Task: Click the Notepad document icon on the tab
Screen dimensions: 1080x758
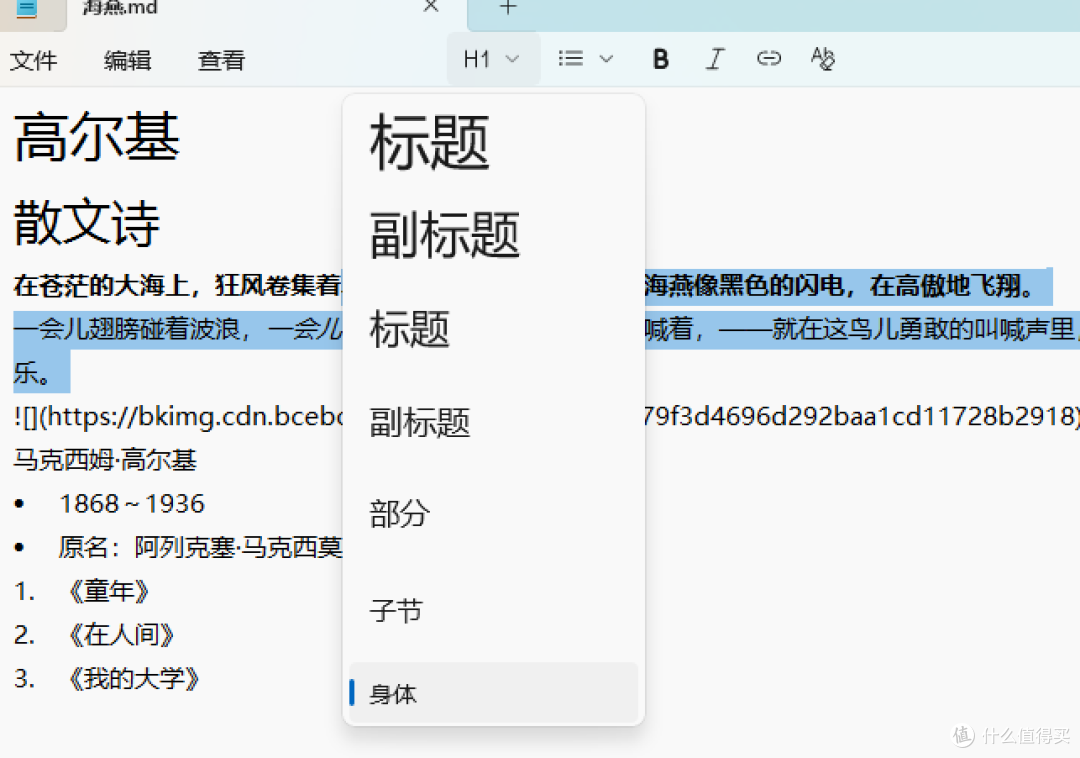Action: [27, 8]
